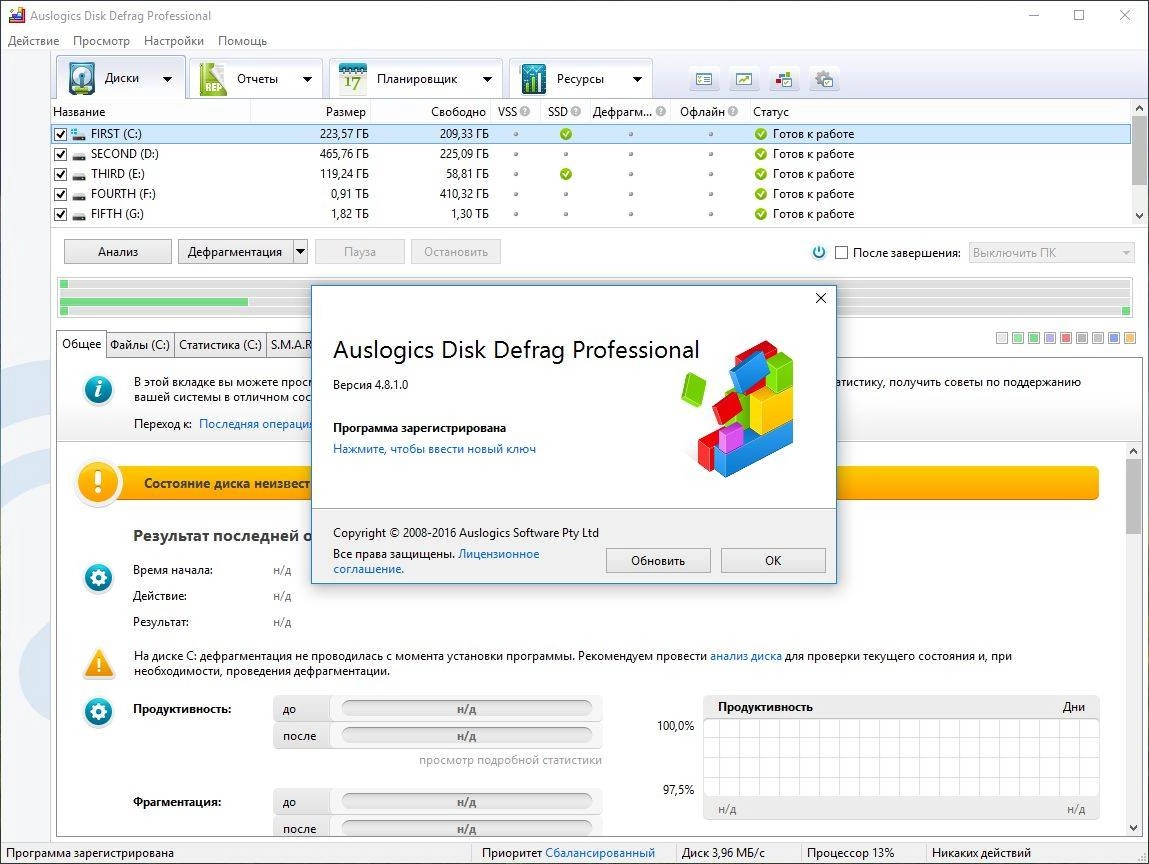1149x864 pixels.
Task: Uncheck the FIFTH (G:) disk checkbox
Action: pyautogui.click(x=60, y=215)
